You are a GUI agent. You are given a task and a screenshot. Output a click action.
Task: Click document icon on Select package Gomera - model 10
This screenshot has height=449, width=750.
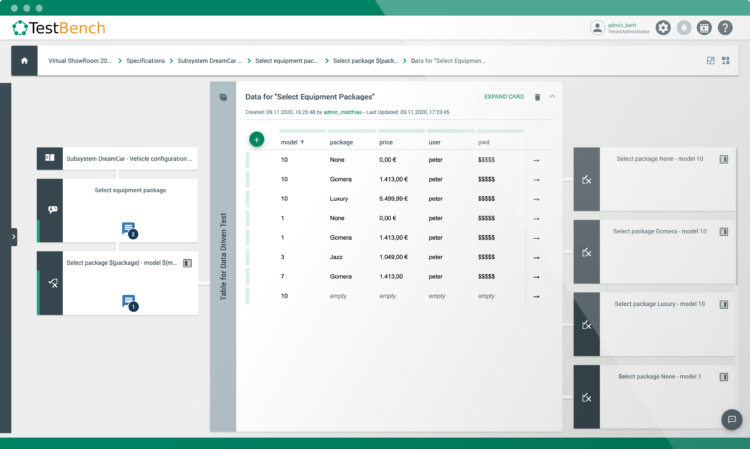pos(724,232)
